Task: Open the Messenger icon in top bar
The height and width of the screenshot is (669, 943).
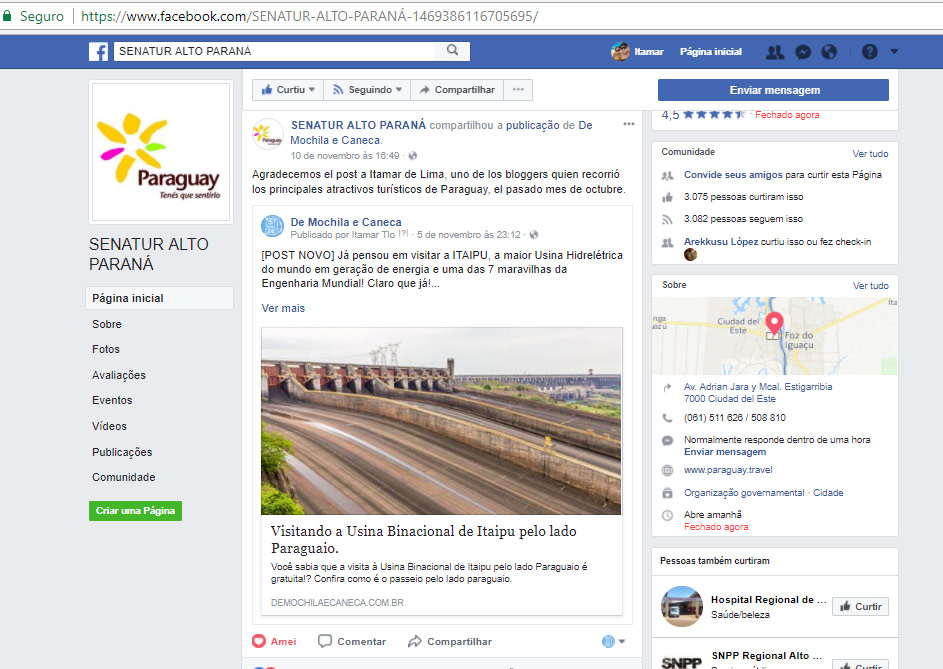Action: pyautogui.click(x=802, y=52)
